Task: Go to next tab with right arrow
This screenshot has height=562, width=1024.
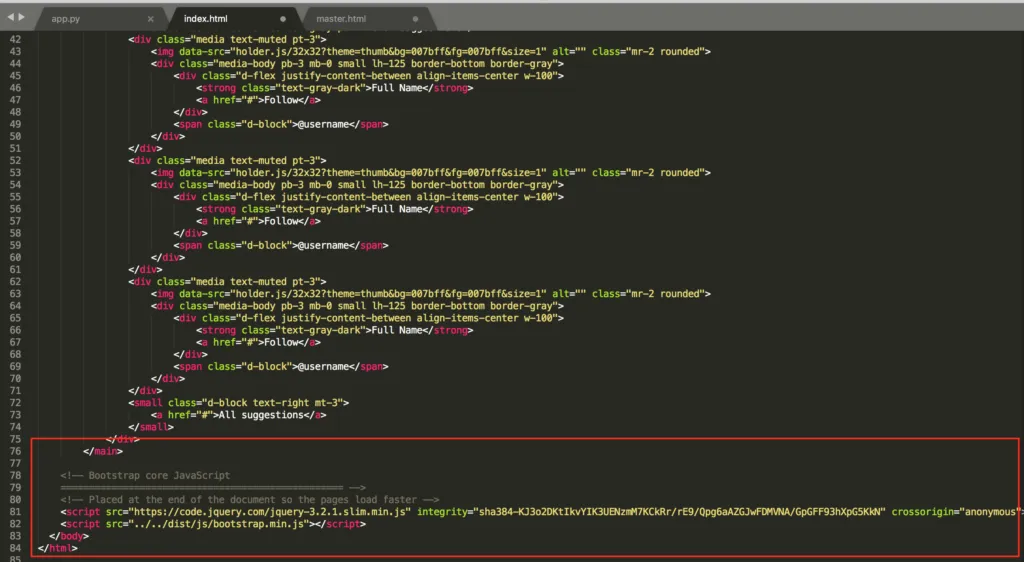Action: pyautogui.click(x=22, y=17)
